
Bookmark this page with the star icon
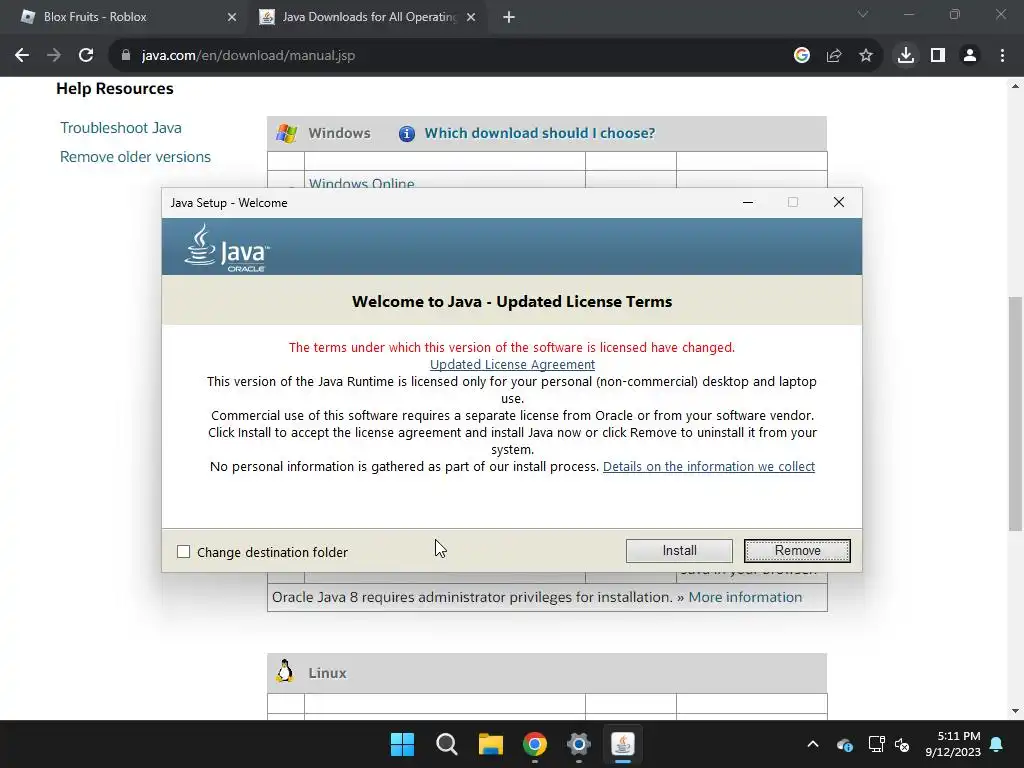click(x=865, y=56)
